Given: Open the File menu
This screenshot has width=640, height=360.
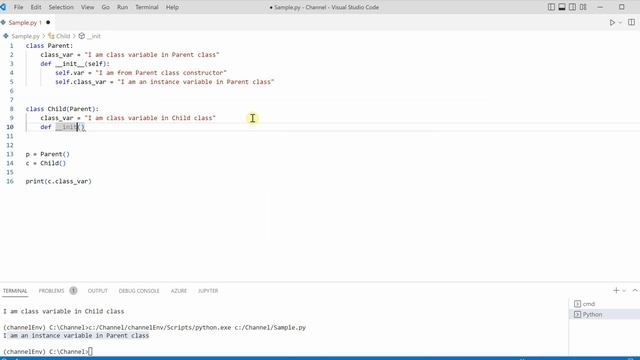Looking at the screenshot, I should pyautogui.click(x=18, y=7).
